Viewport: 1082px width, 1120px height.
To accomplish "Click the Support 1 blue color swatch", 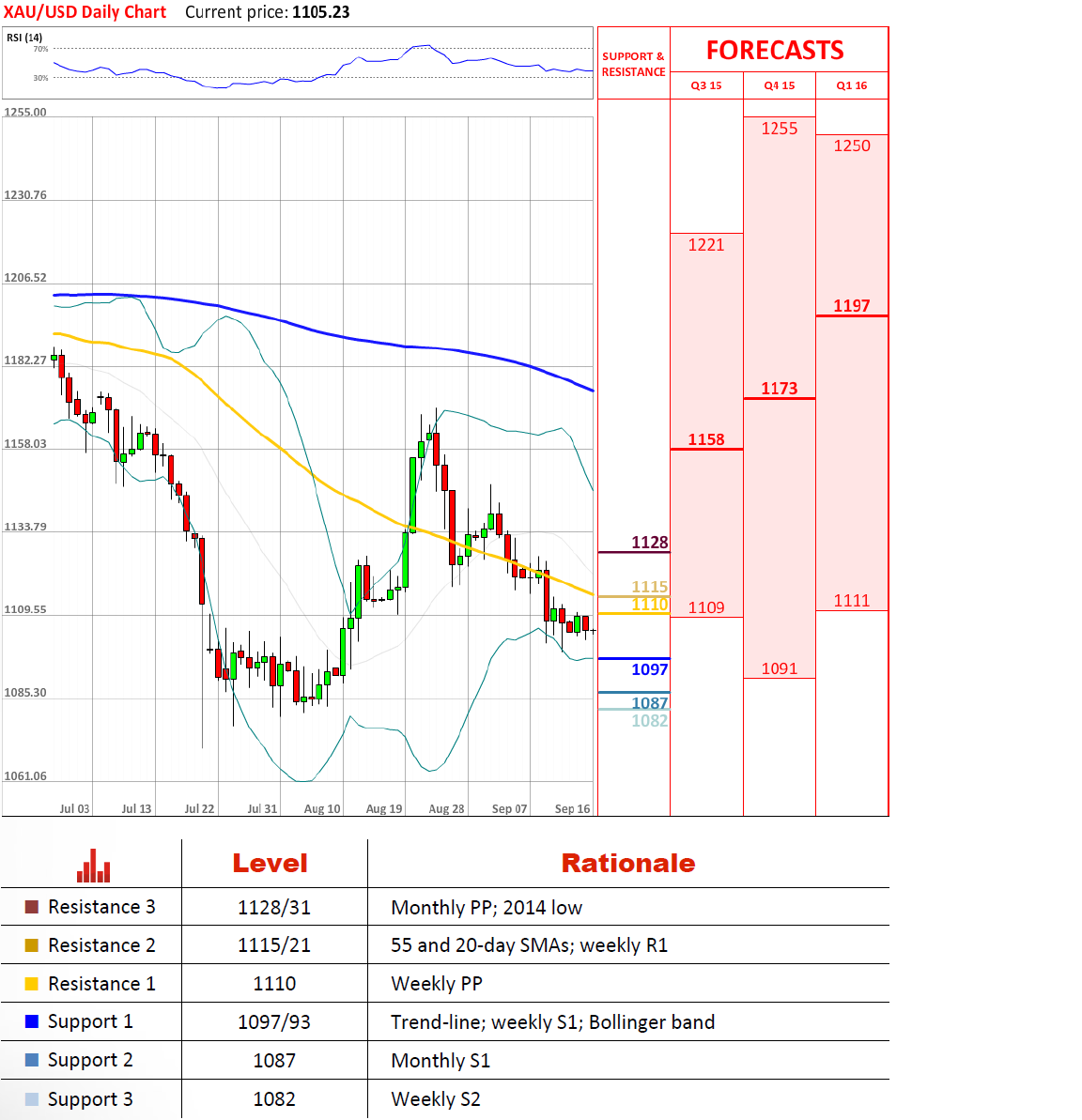I will point(31,1021).
